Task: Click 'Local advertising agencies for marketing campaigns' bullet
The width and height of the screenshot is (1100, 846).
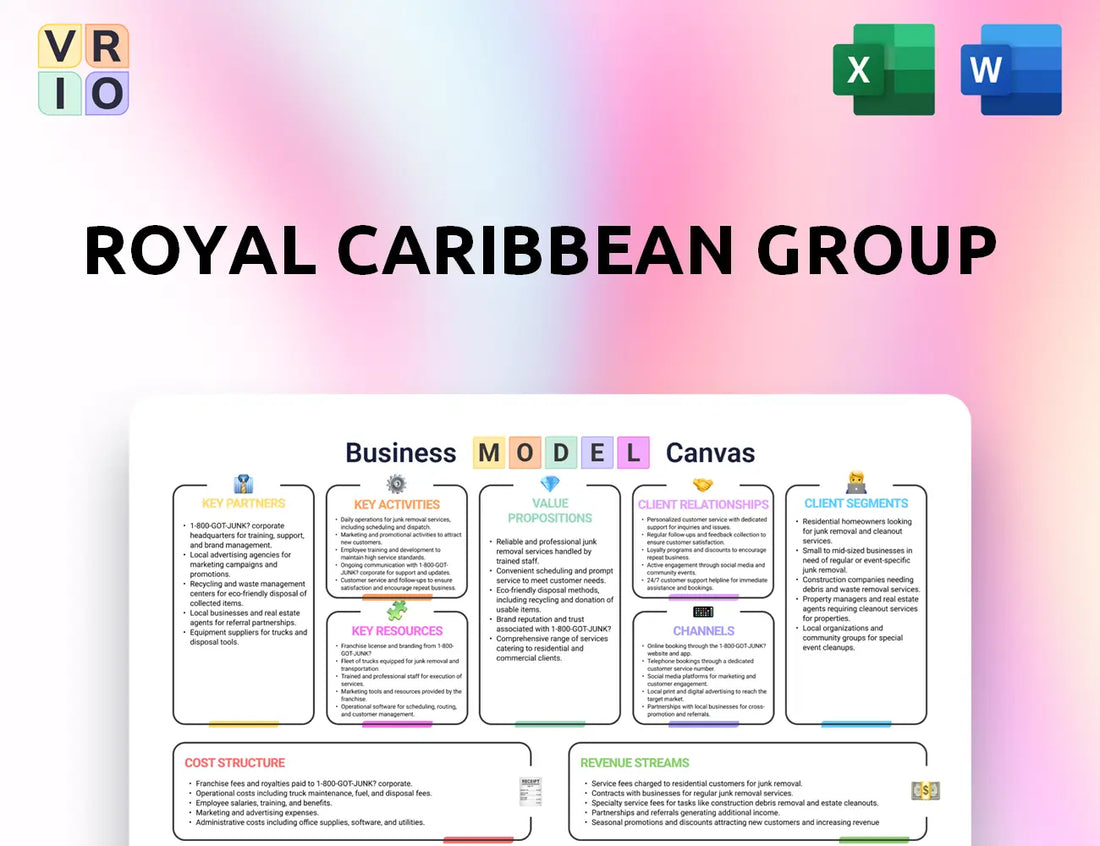Action: (x=240, y=564)
